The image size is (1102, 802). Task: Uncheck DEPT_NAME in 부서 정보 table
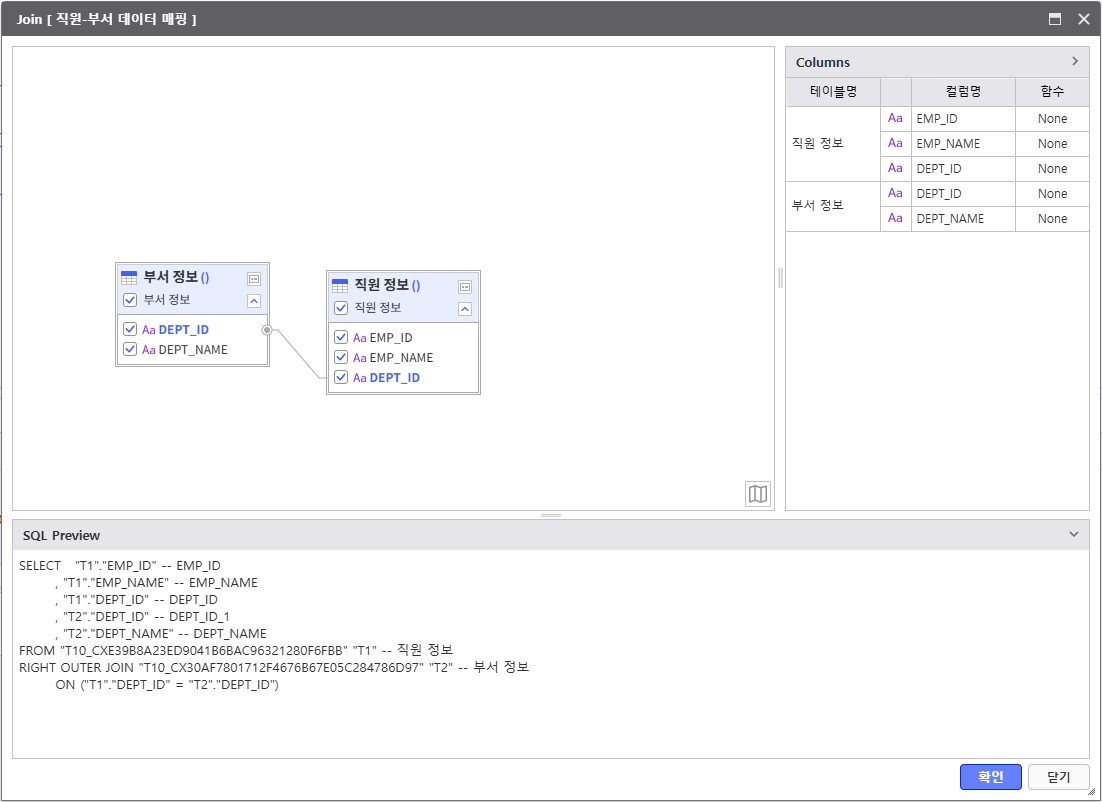(x=130, y=350)
